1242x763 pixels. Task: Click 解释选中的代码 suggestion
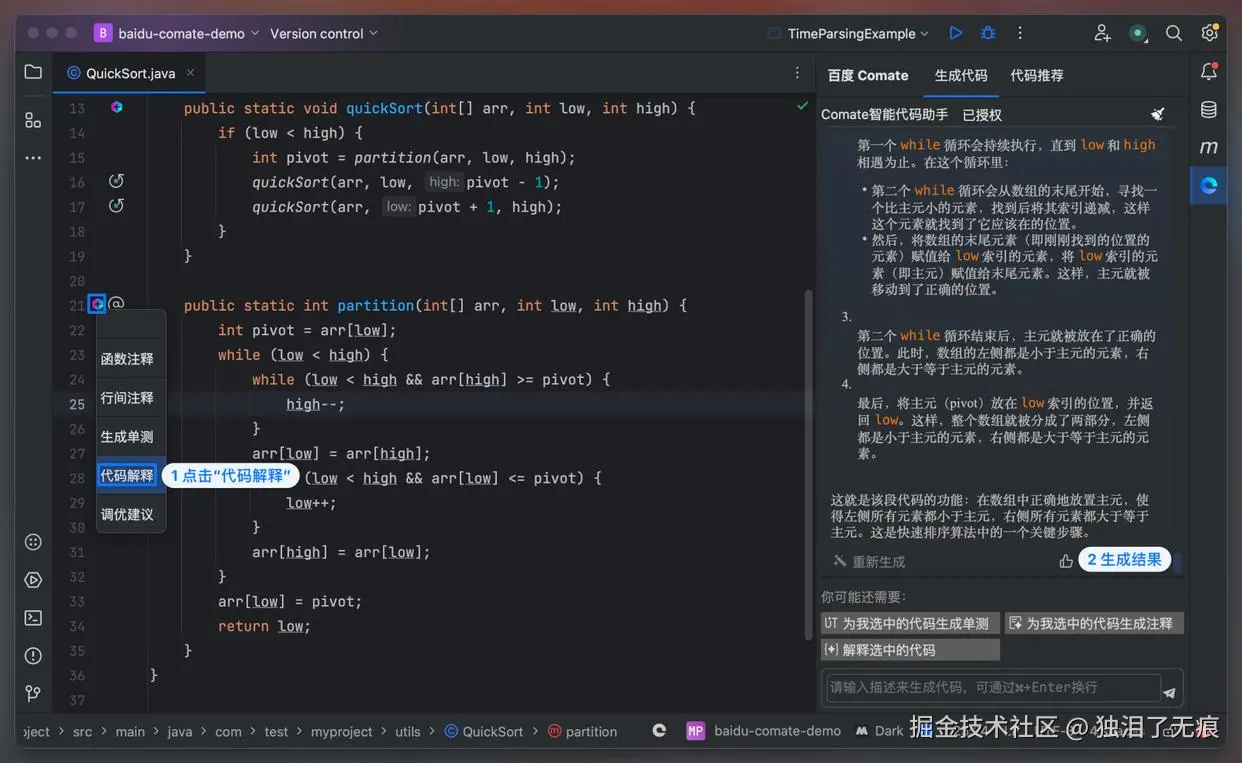910,650
